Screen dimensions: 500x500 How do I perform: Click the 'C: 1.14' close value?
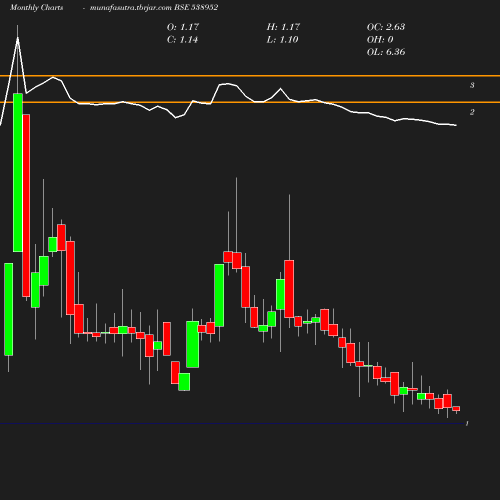coord(182,40)
